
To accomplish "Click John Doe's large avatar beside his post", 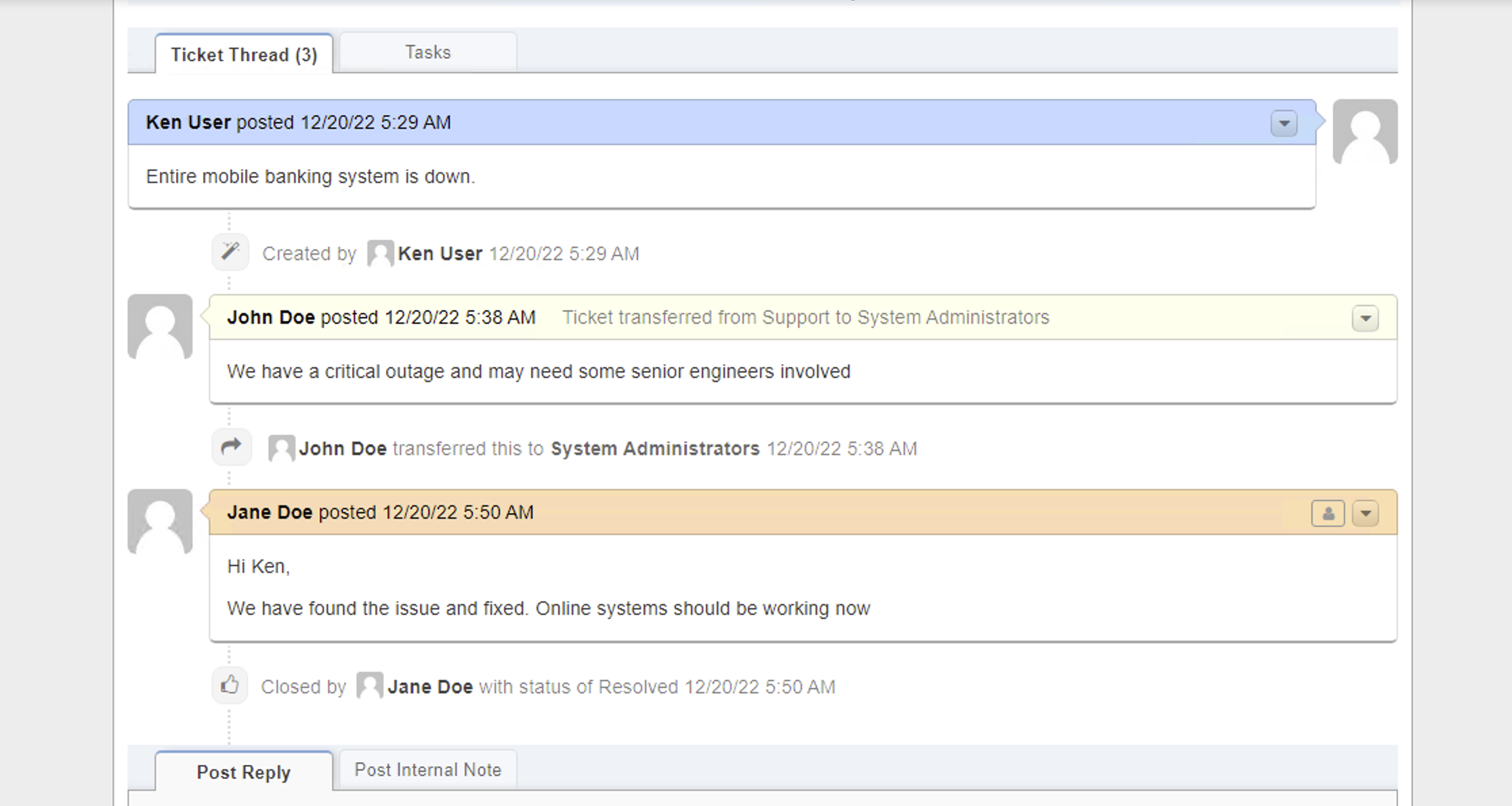I will click(160, 326).
